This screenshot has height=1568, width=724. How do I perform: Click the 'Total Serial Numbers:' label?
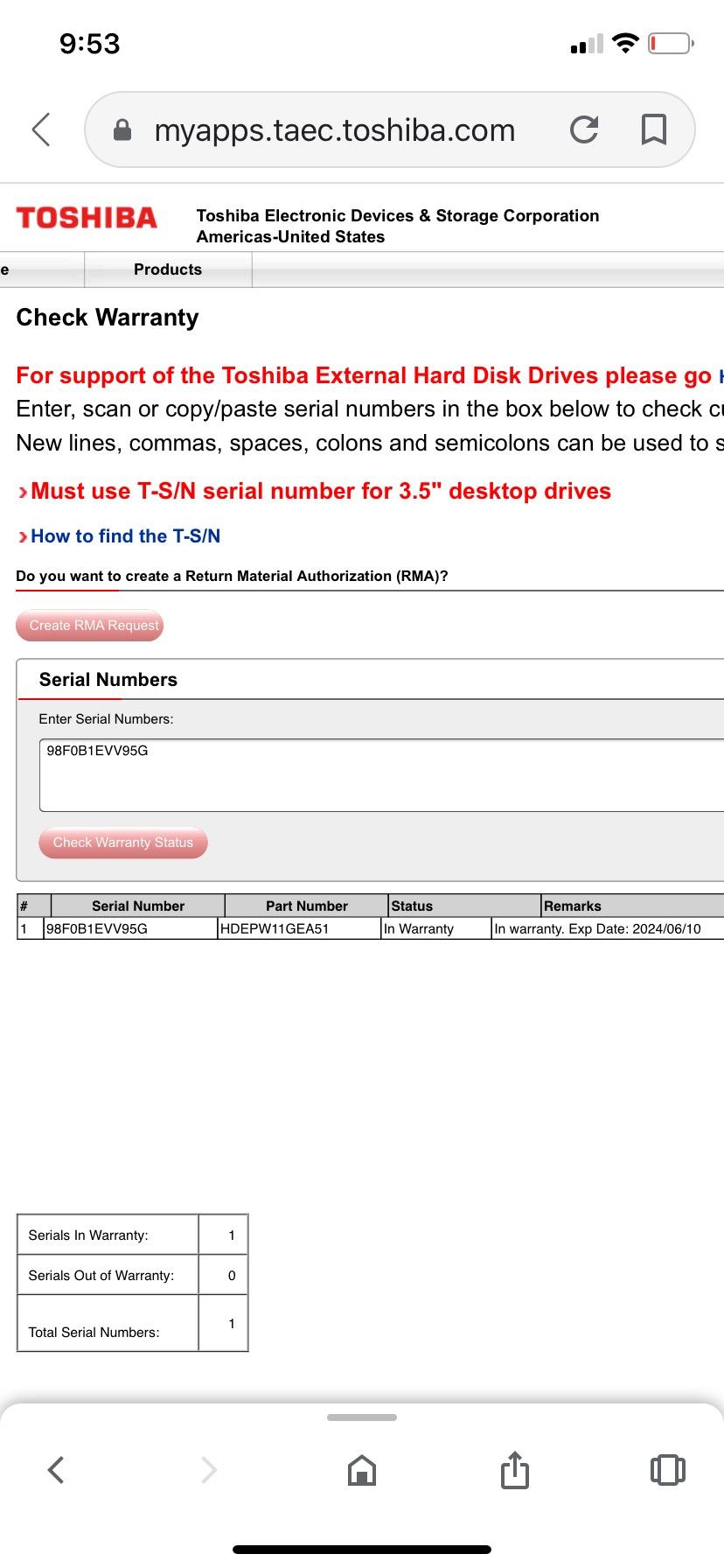point(94,1332)
